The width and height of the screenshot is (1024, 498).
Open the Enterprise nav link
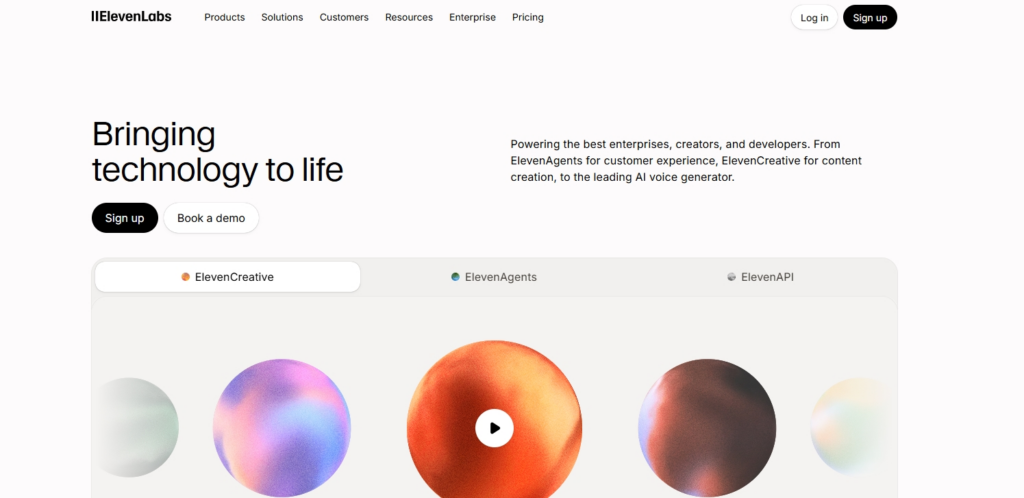click(472, 18)
